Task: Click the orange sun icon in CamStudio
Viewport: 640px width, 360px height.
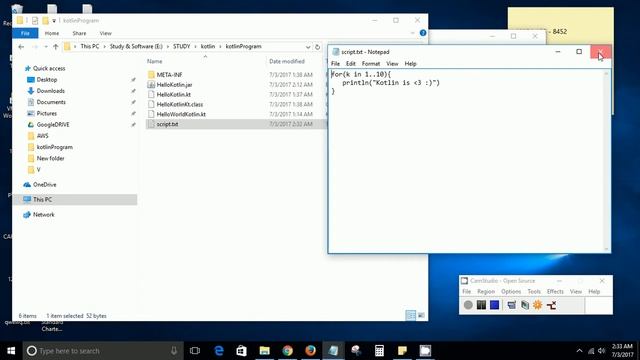Action: click(x=538, y=305)
